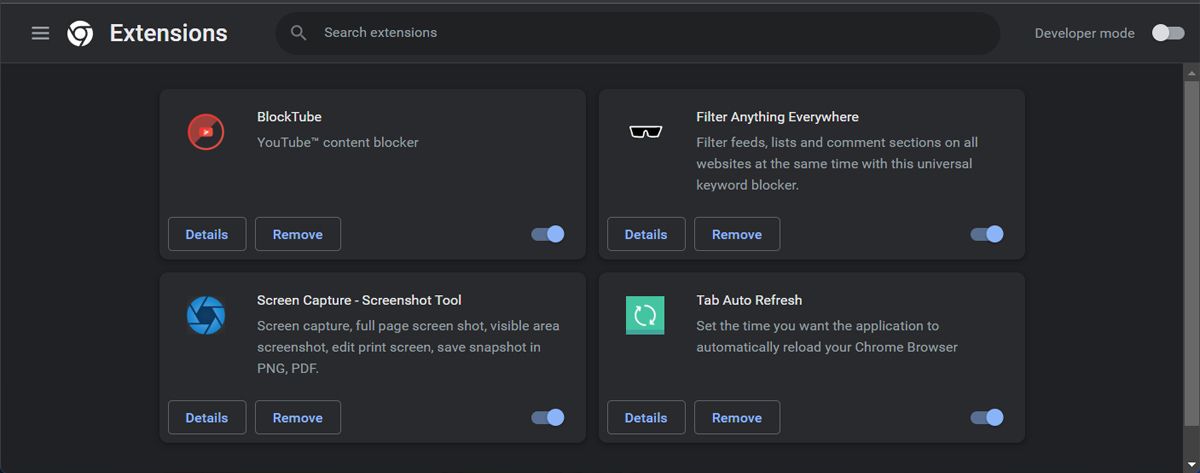Click the BlockTube extension icon
Viewport: 1200px width, 473px height.
(x=206, y=131)
